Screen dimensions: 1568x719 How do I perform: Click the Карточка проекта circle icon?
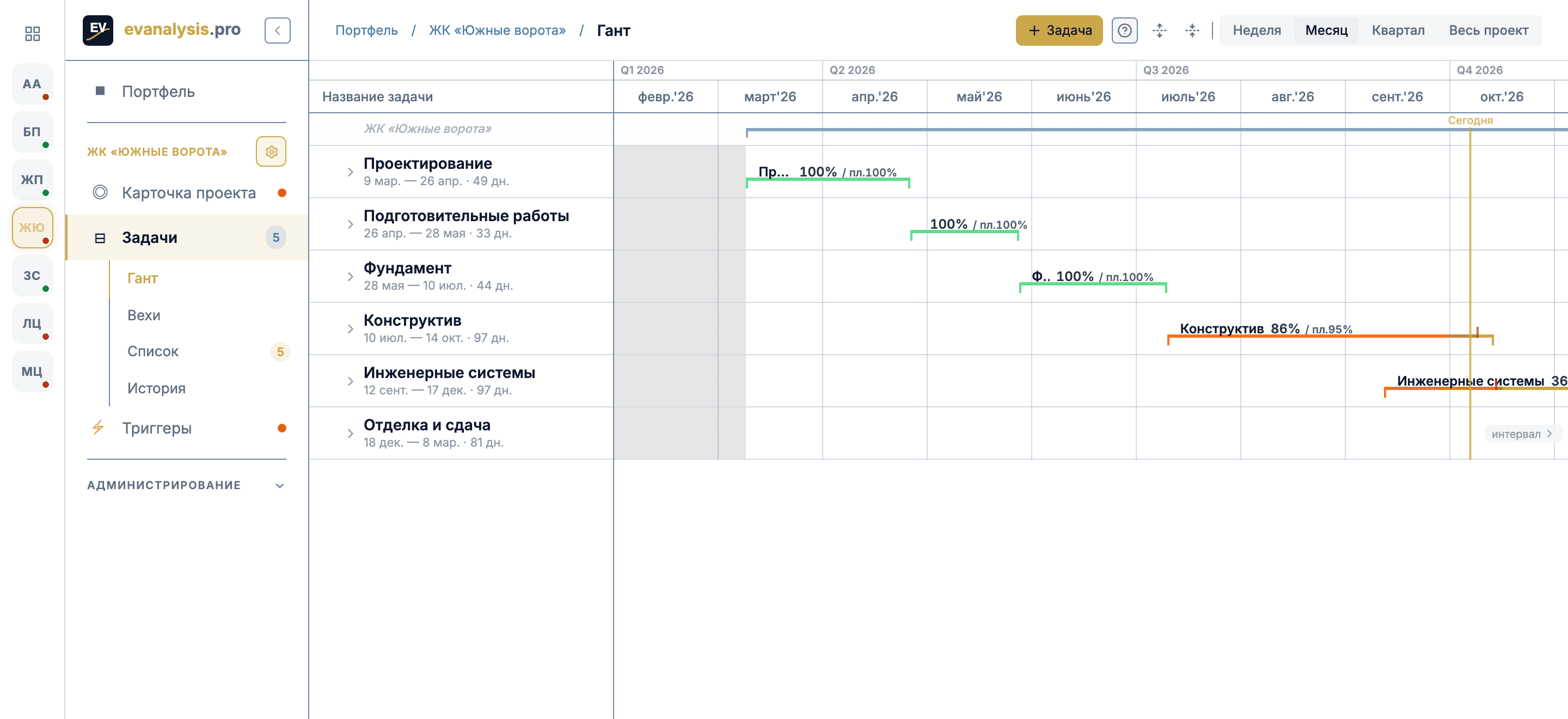pos(100,193)
